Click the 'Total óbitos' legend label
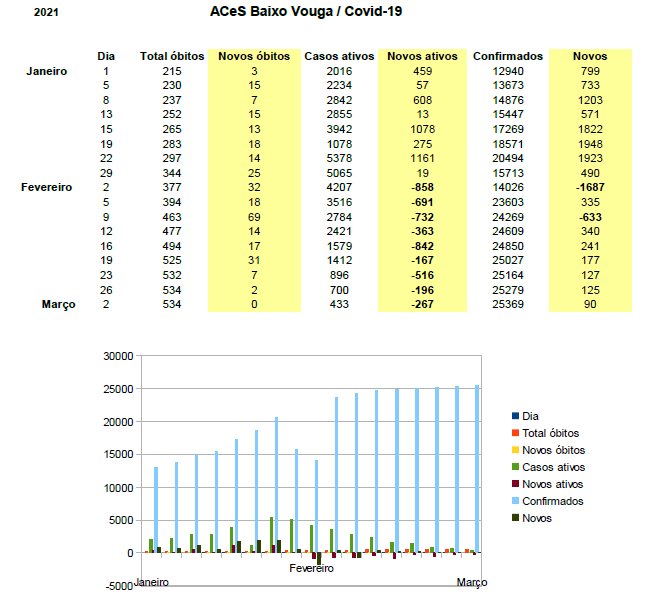 tap(551, 433)
